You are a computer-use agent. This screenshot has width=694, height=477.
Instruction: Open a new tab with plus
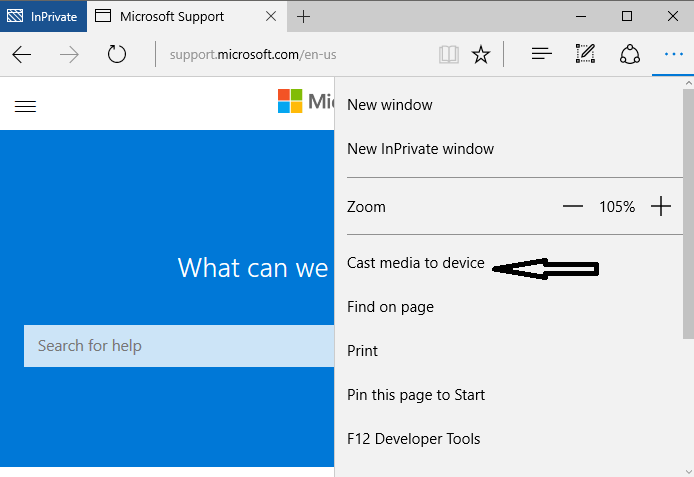pyautogui.click(x=304, y=16)
